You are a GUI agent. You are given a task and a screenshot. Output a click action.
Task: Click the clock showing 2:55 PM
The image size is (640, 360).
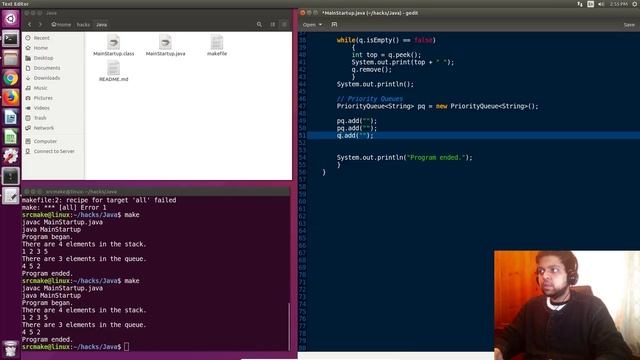618,4
